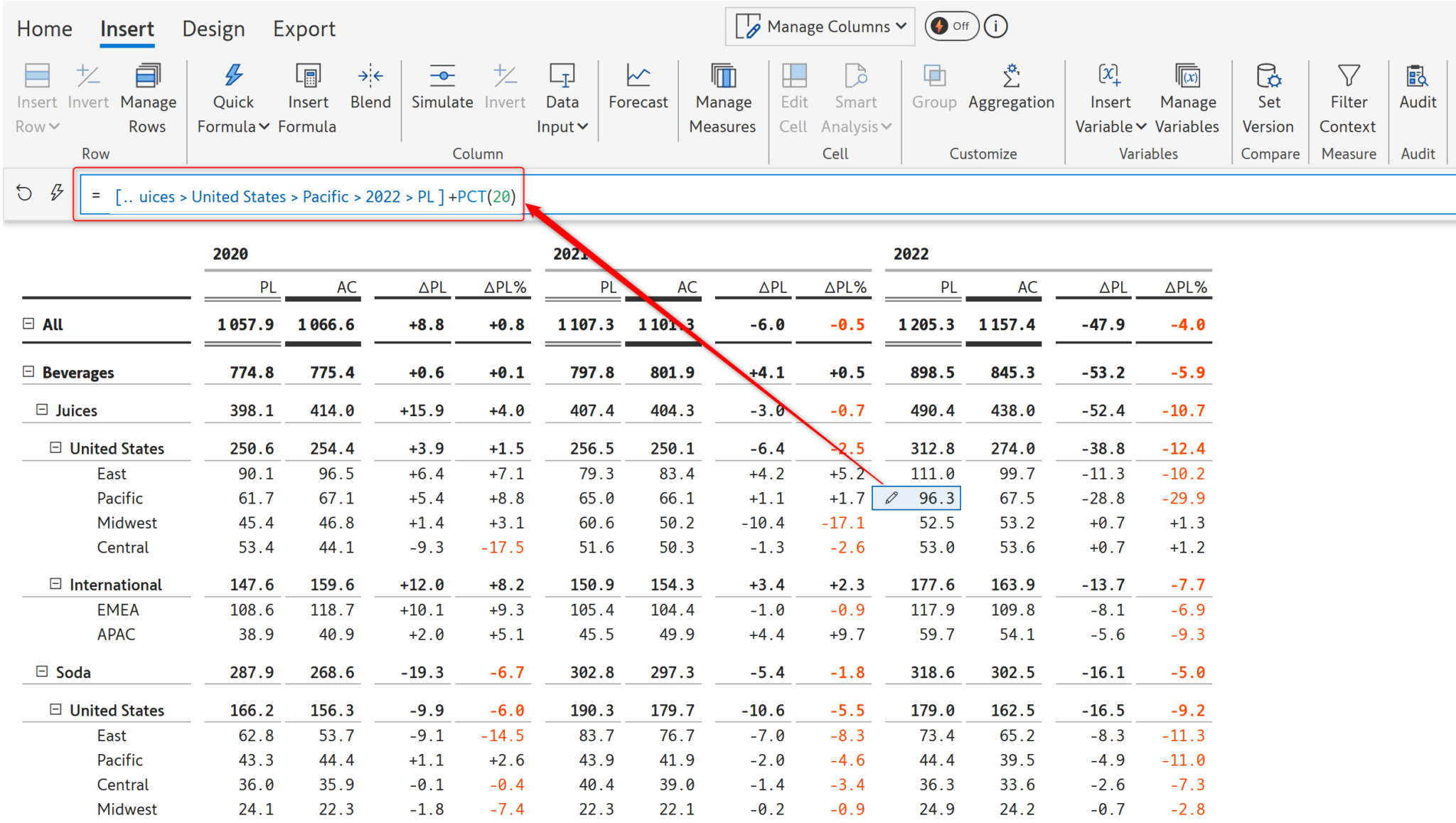The image size is (1456, 823).
Task: Collapse the Soda row group
Action: [x=42, y=671]
